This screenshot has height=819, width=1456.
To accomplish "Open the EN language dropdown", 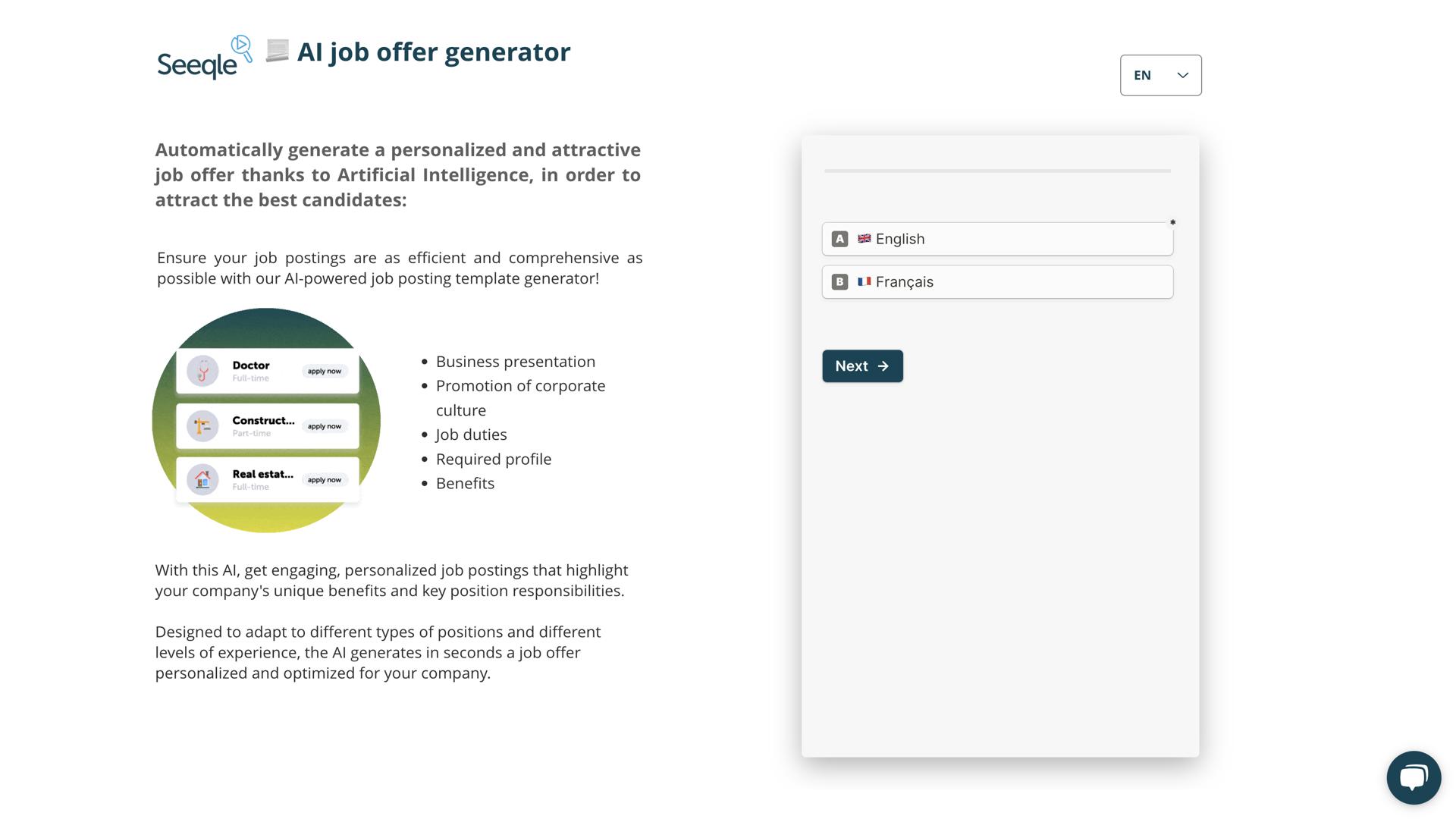I will click(x=1160, y=75).
